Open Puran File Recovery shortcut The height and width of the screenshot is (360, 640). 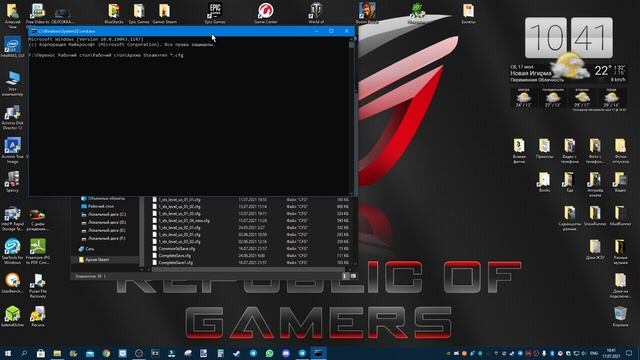38,286
